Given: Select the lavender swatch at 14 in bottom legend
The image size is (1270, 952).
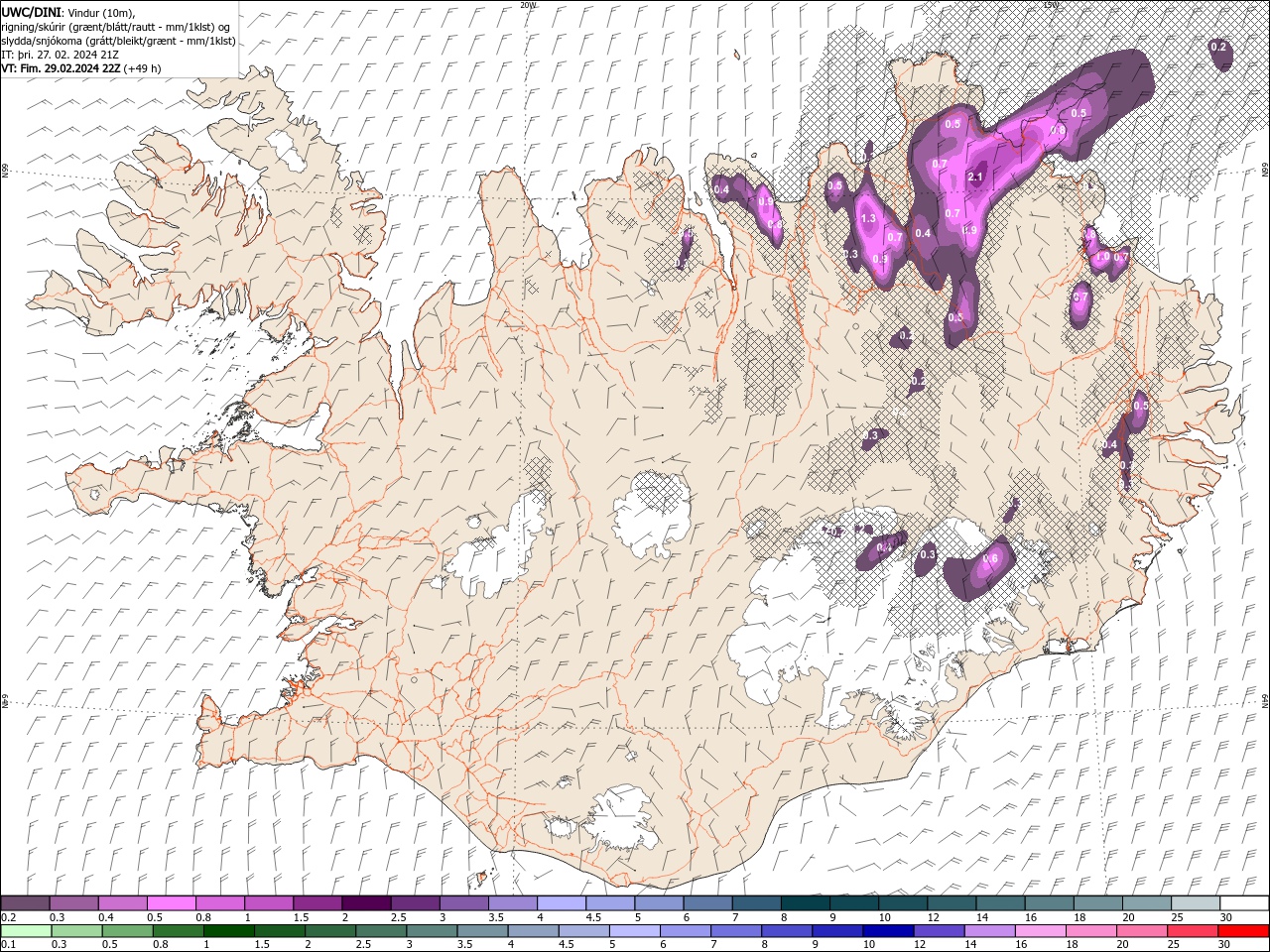Looking at the screenshot, I should [x=988, y=931].
